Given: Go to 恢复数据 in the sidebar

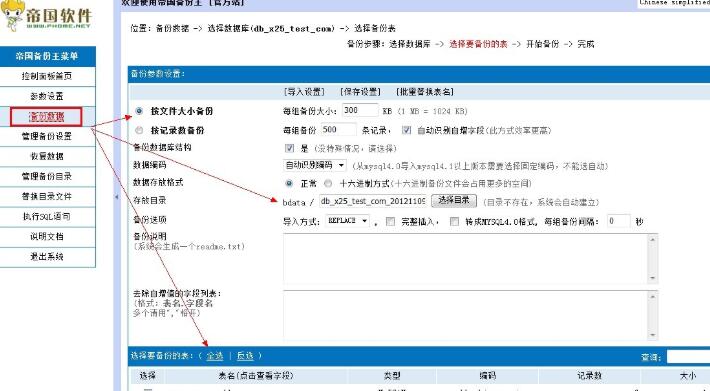Looking at the screenshot, I should (x=47, y=156).
